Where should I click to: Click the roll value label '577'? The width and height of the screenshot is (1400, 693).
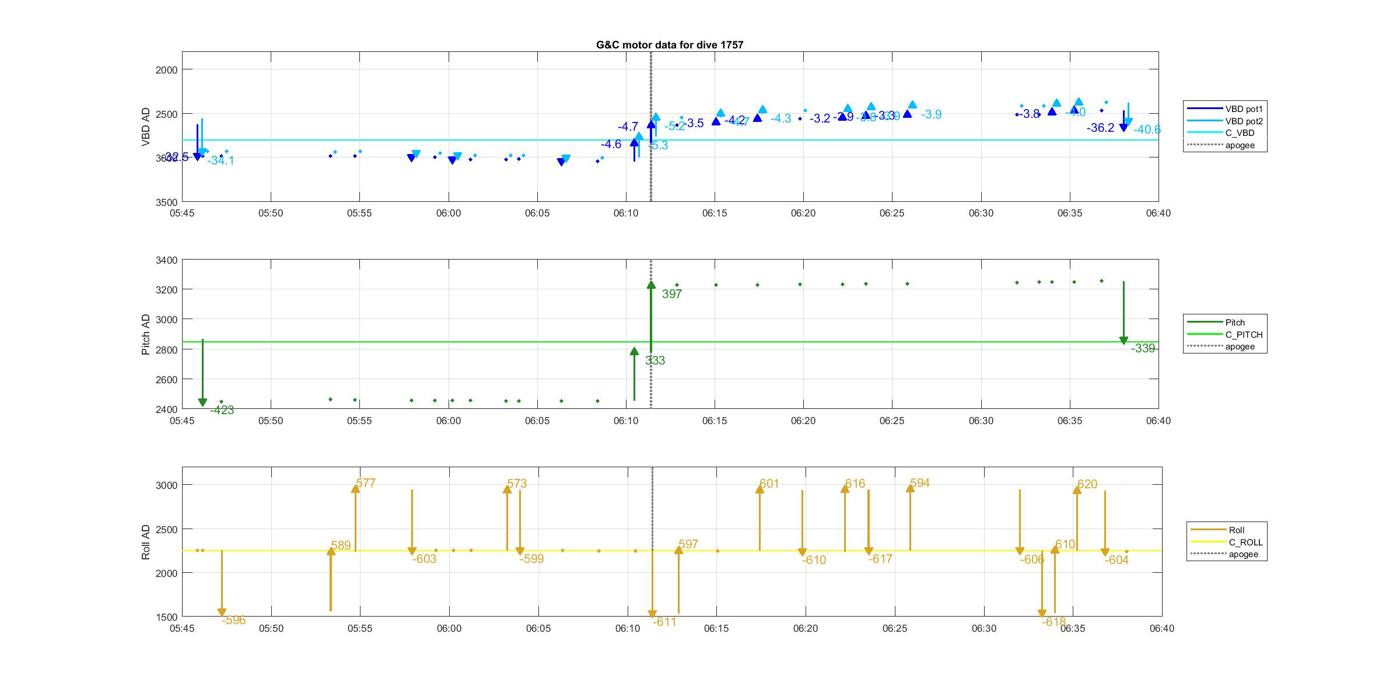coord(366,483)
